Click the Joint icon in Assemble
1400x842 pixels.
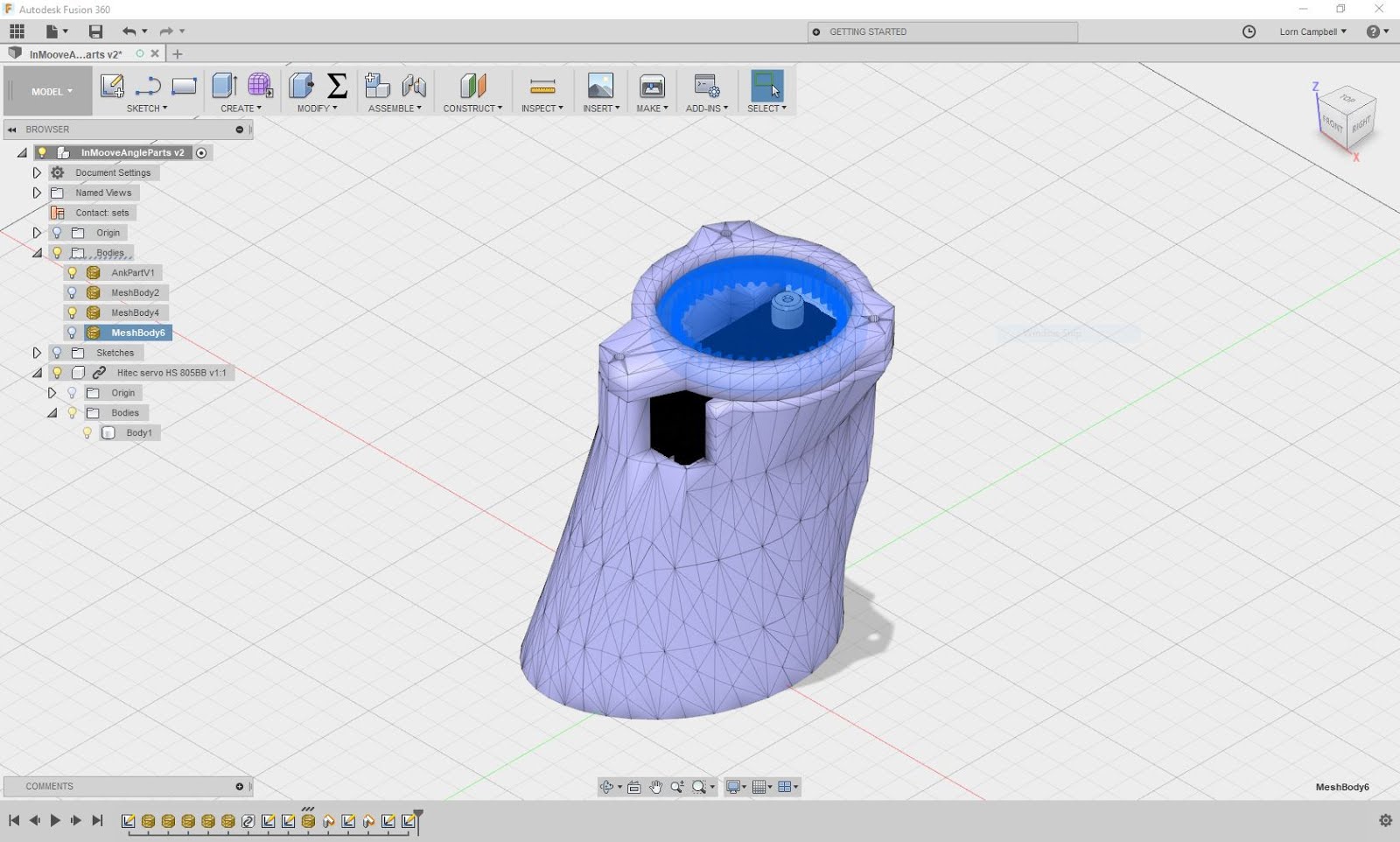[x=414, y=86]
